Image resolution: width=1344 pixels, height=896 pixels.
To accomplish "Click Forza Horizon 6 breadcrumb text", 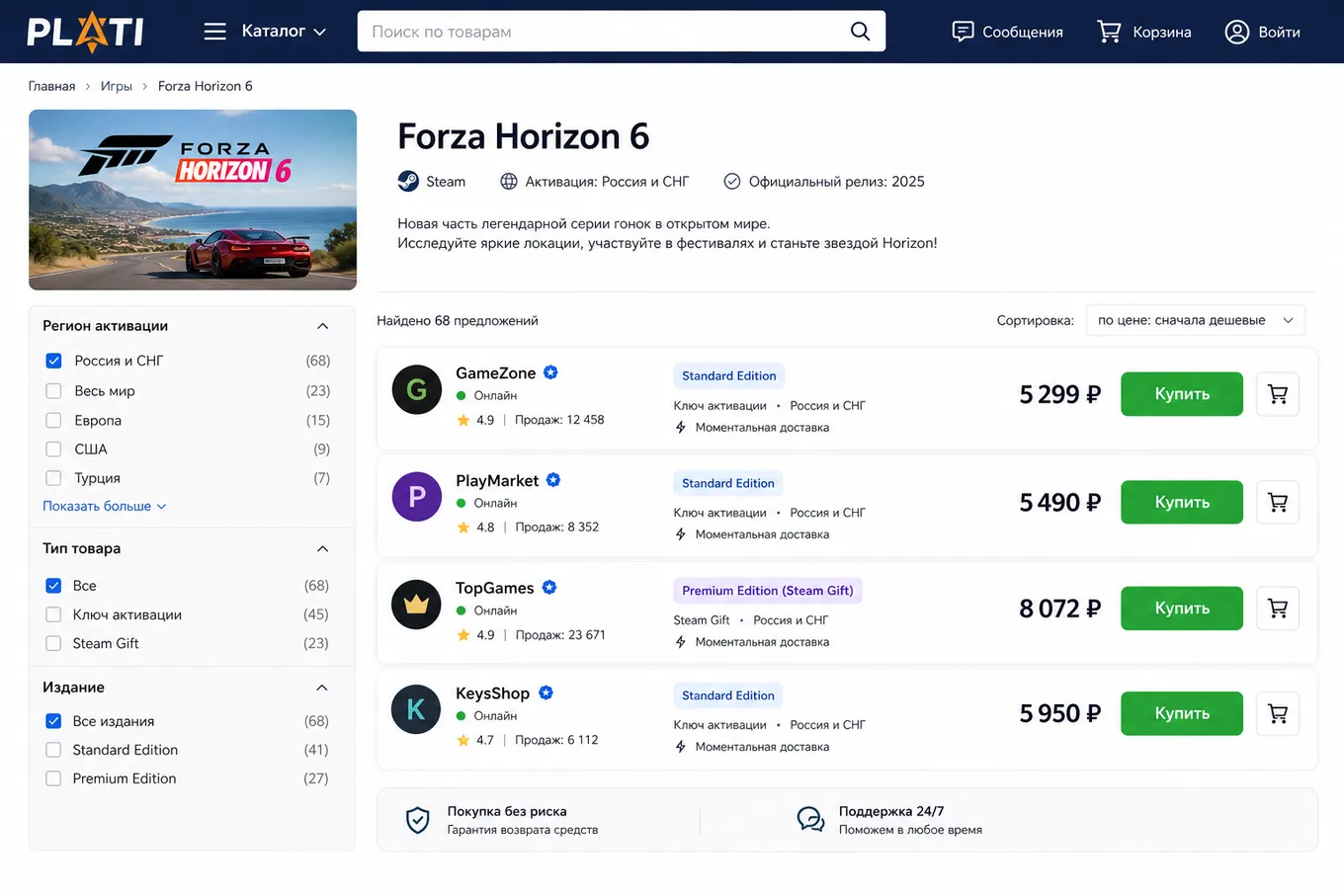I will pyautogui.click(x=206, y=86).
